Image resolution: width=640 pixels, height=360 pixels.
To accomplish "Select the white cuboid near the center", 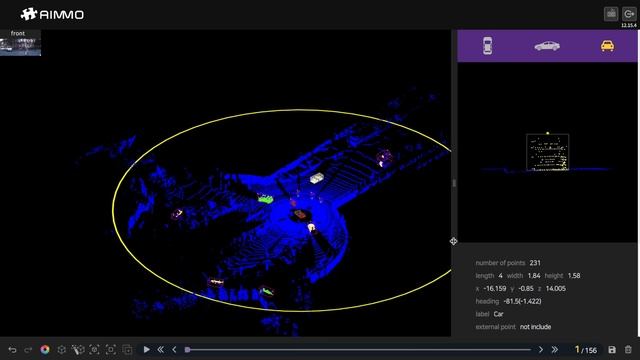I will coord(317,178).
